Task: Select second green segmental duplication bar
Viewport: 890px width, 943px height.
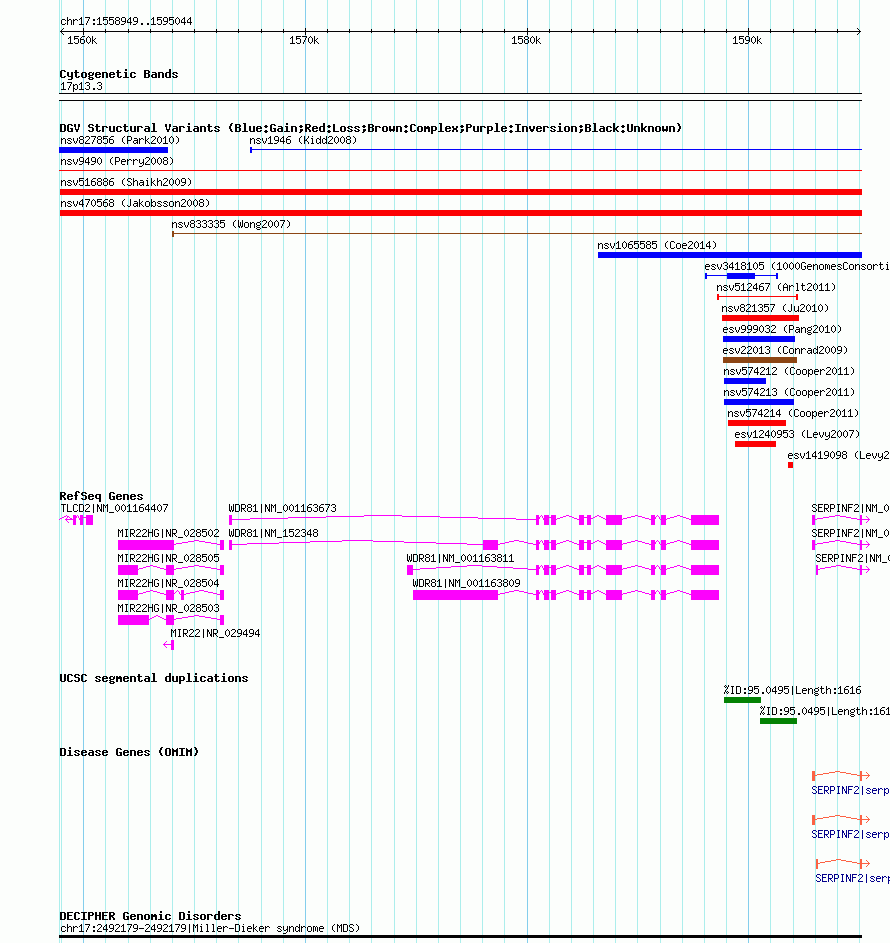Action: tap(778, 721)
